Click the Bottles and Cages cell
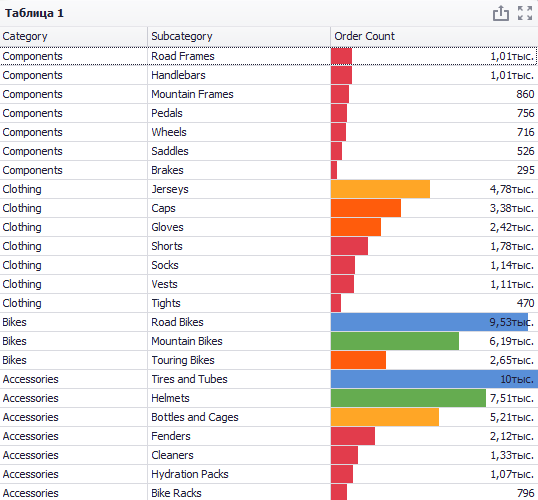The height and width of the screenshot is (500, 538). coord(239,417)
